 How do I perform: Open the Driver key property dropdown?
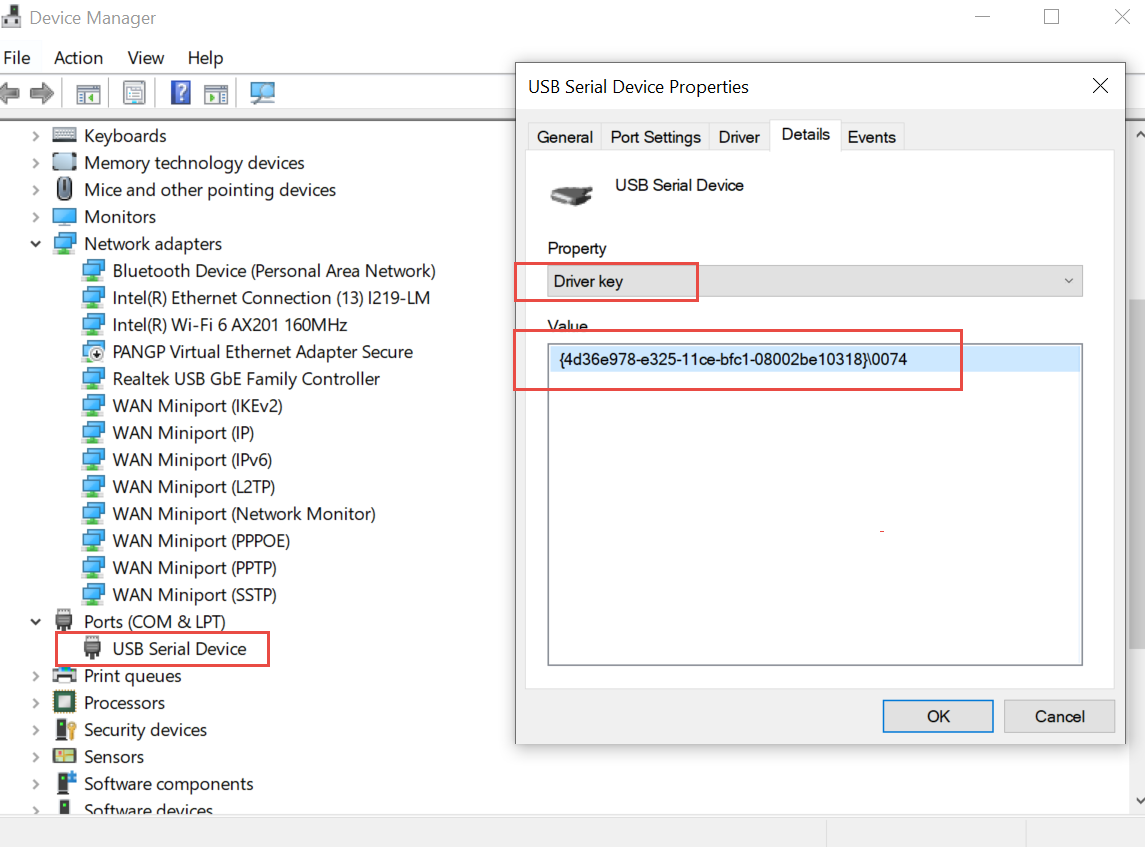pos(1068,281)
